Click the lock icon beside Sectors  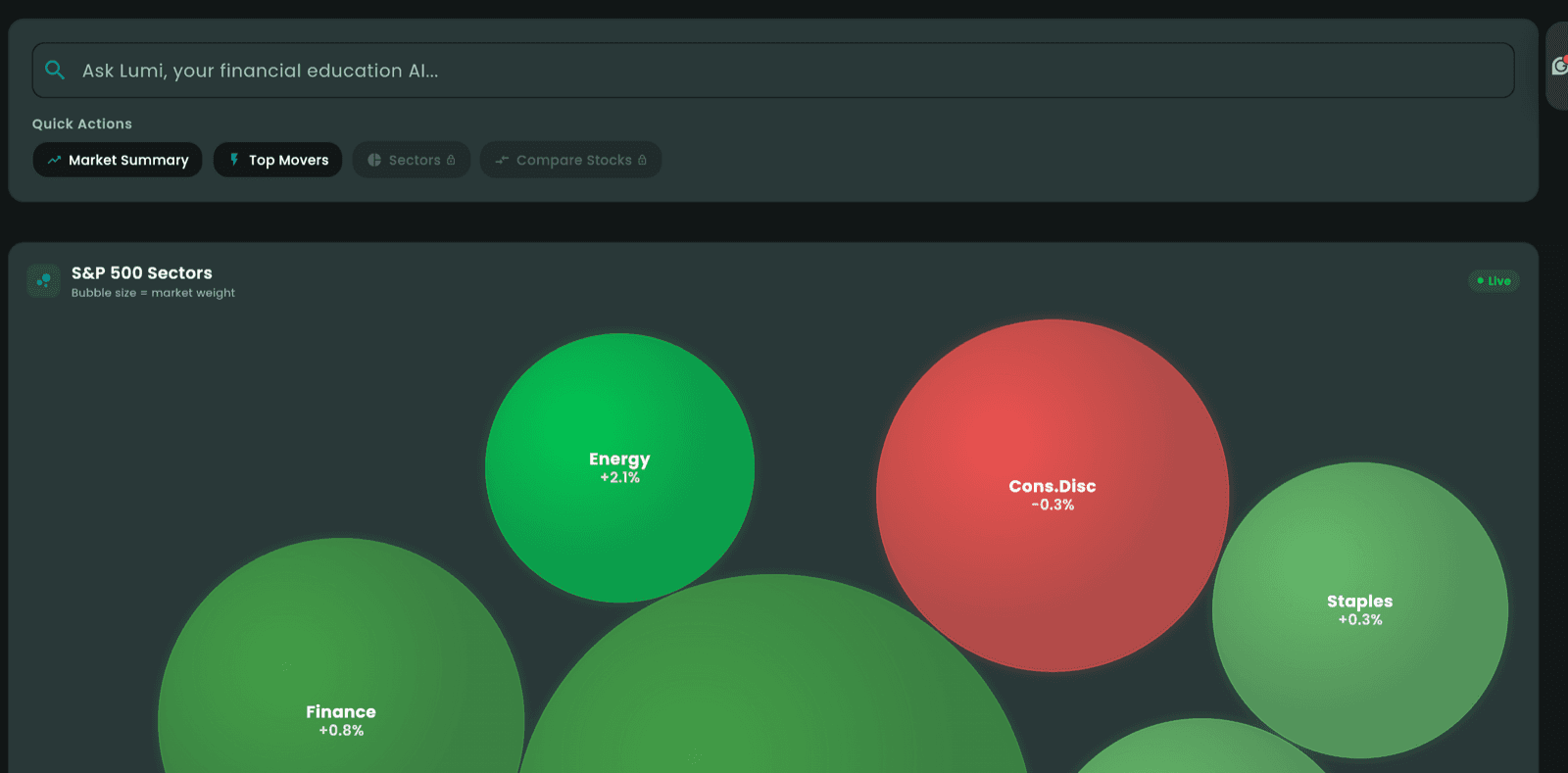[x=451, y=160]
